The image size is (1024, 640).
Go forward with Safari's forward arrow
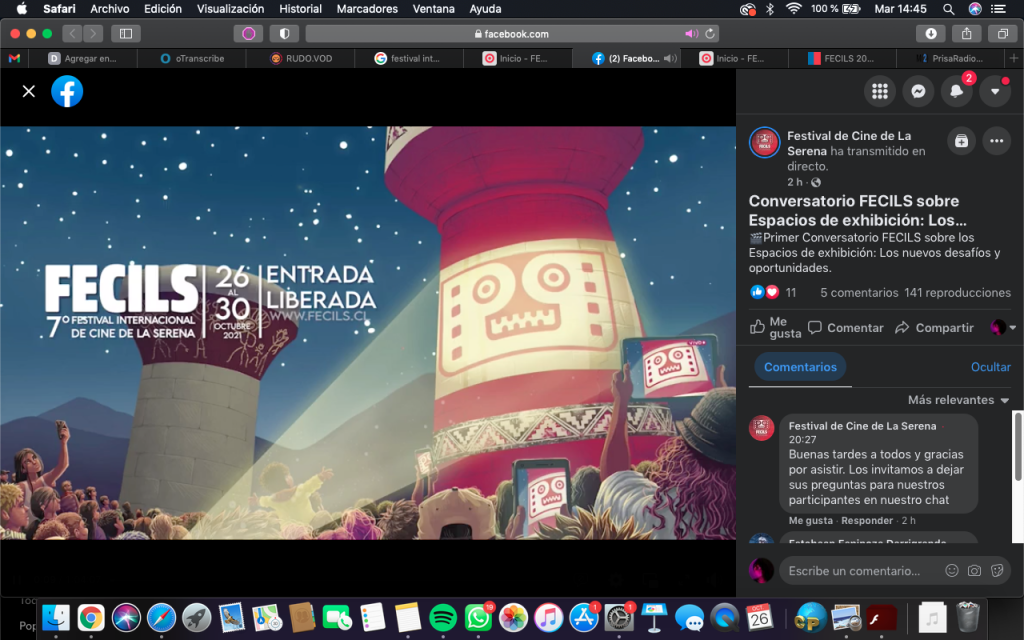click(93, 33)
